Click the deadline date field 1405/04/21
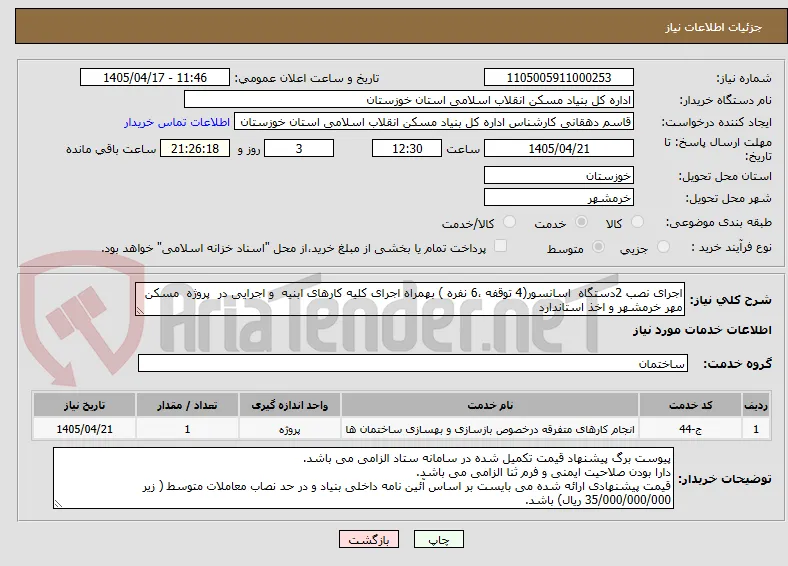The height and width of the screenshot is (566, 788). tap(558, 148)
